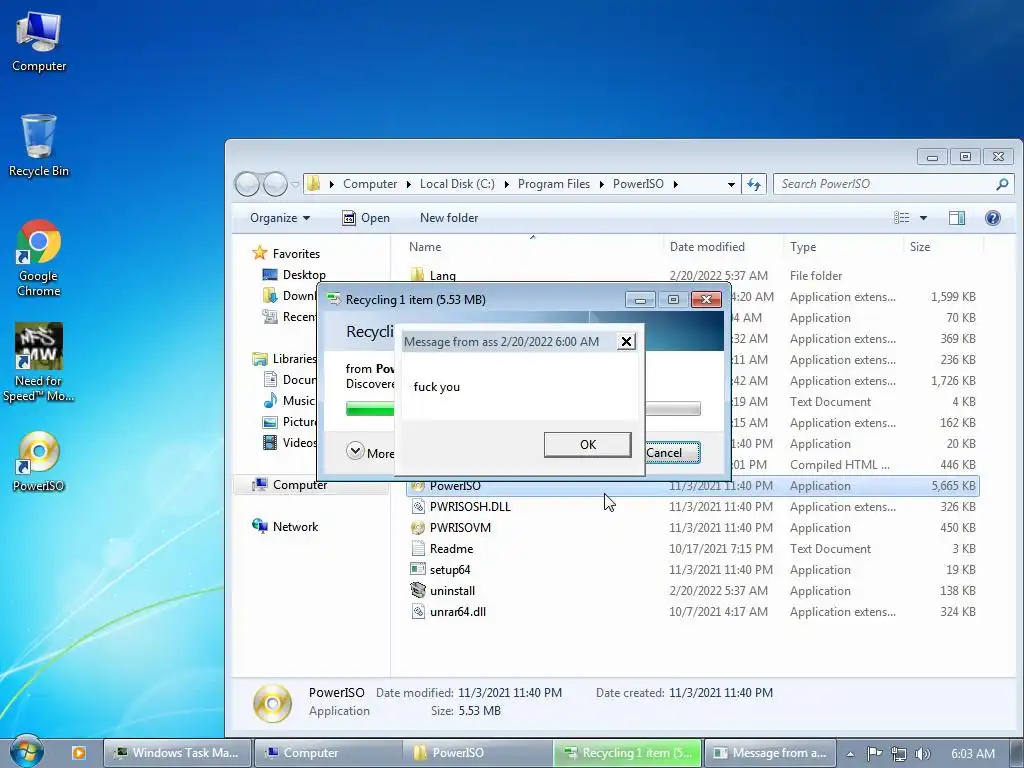Click the Readme text document icon
The width and height of the screenshot is (1024, 768).
click(x=418, y=549)
